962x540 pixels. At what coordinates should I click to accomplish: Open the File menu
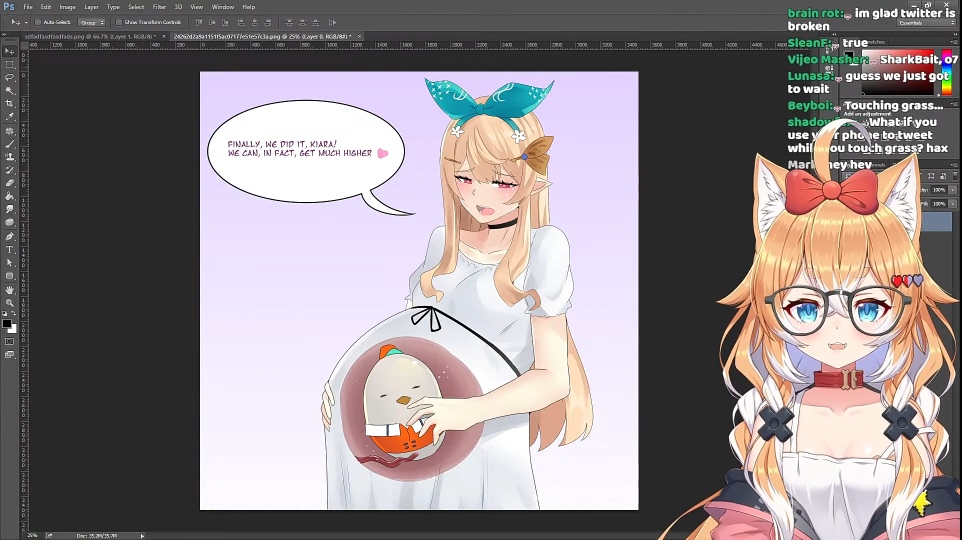(28, 7)
